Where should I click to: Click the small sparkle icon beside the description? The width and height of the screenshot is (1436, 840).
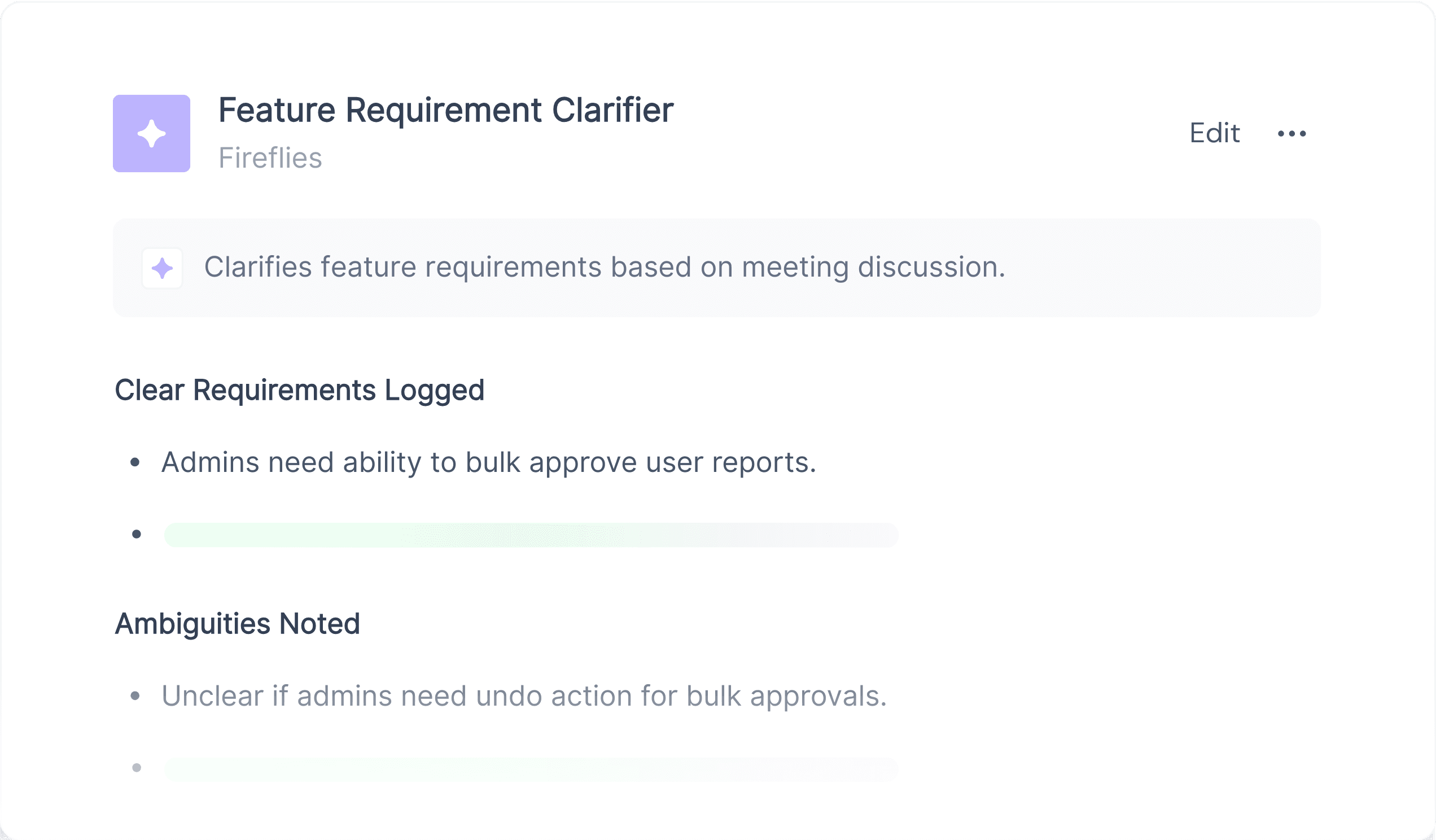(x=163, y=268)
